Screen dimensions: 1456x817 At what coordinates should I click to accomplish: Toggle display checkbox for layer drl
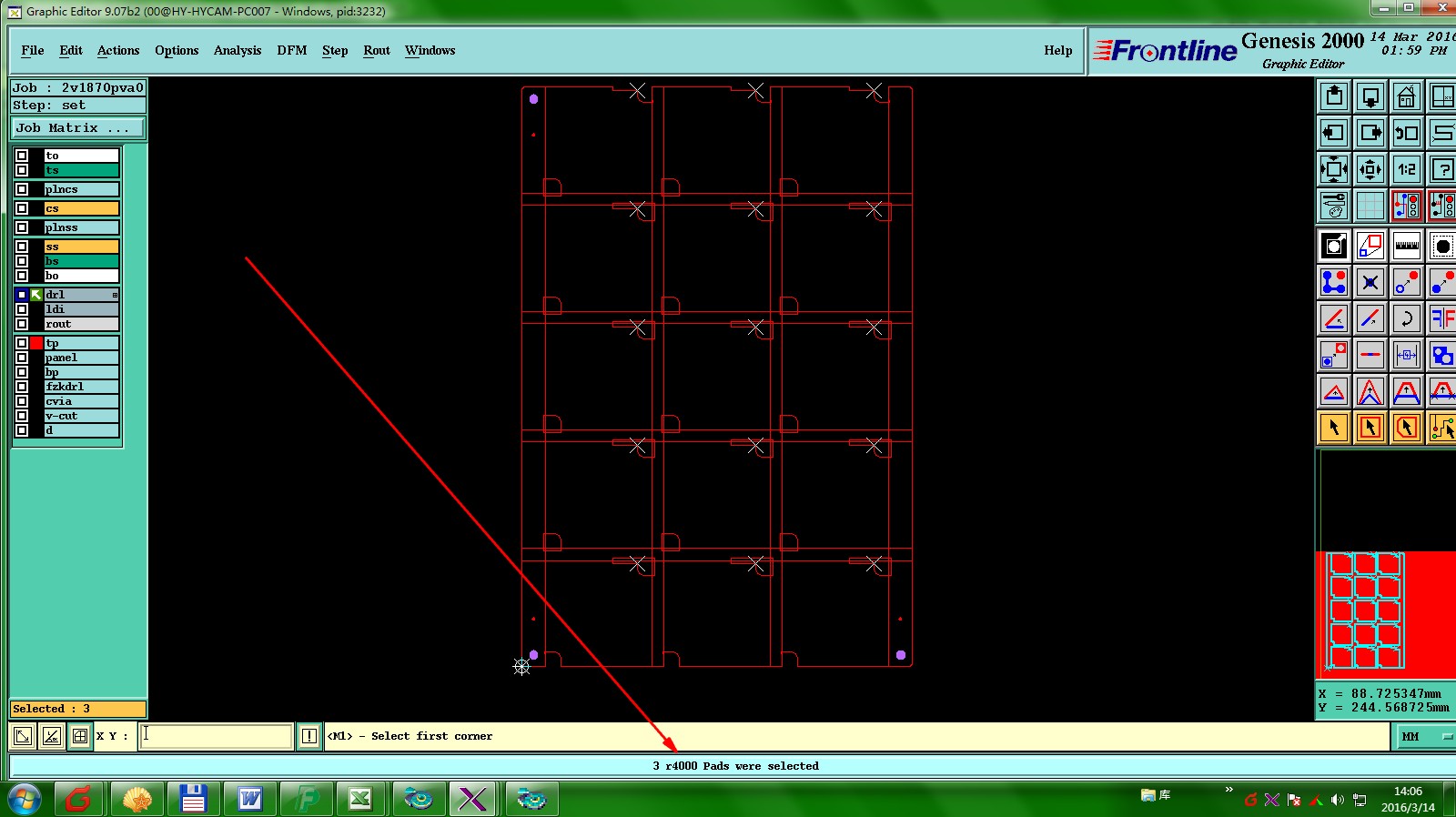point(22,295)
